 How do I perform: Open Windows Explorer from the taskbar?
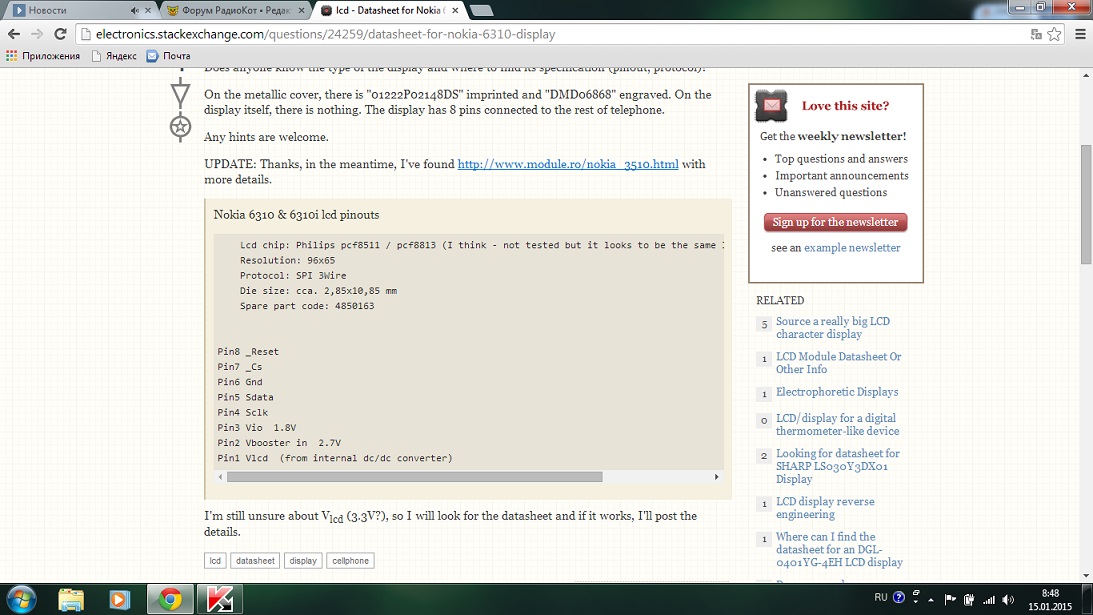coord(71,599)
